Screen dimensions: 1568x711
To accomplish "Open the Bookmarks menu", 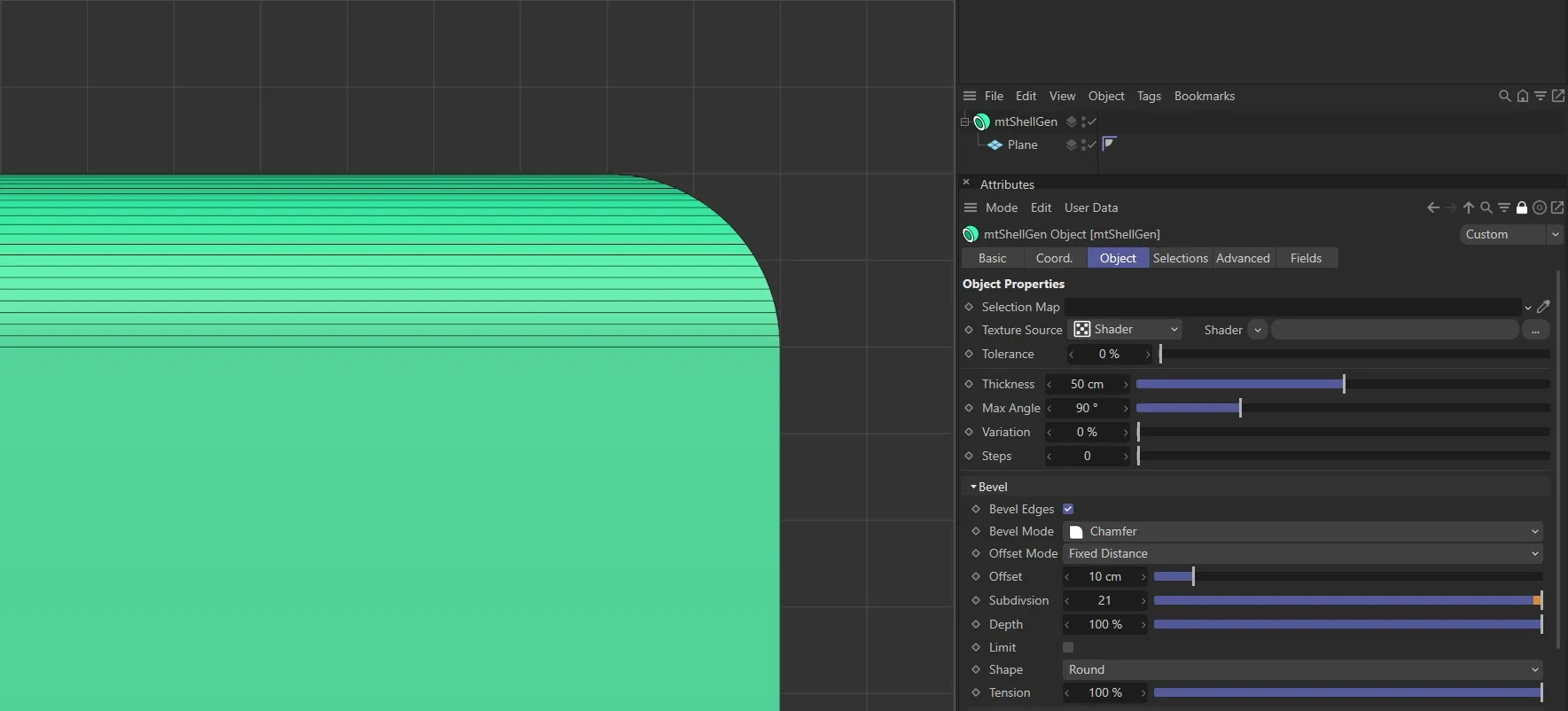I will [x=1205, y=96].
